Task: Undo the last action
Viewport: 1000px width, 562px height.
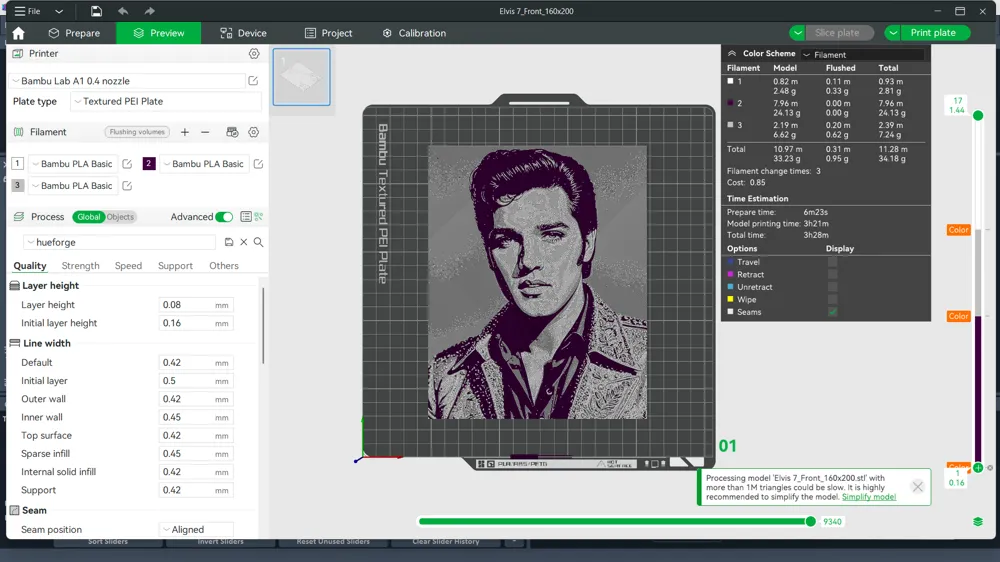Action: tap(123, 11)
